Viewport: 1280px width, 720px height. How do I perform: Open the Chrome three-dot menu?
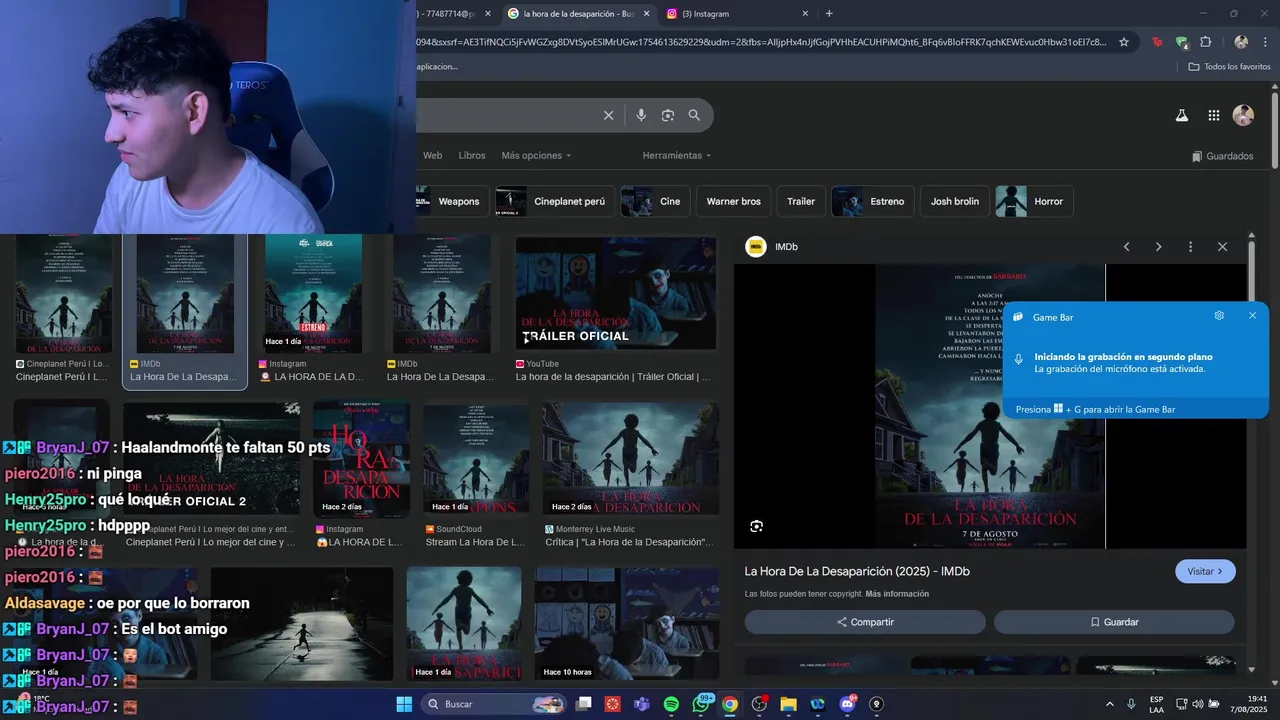[1266, 42]
